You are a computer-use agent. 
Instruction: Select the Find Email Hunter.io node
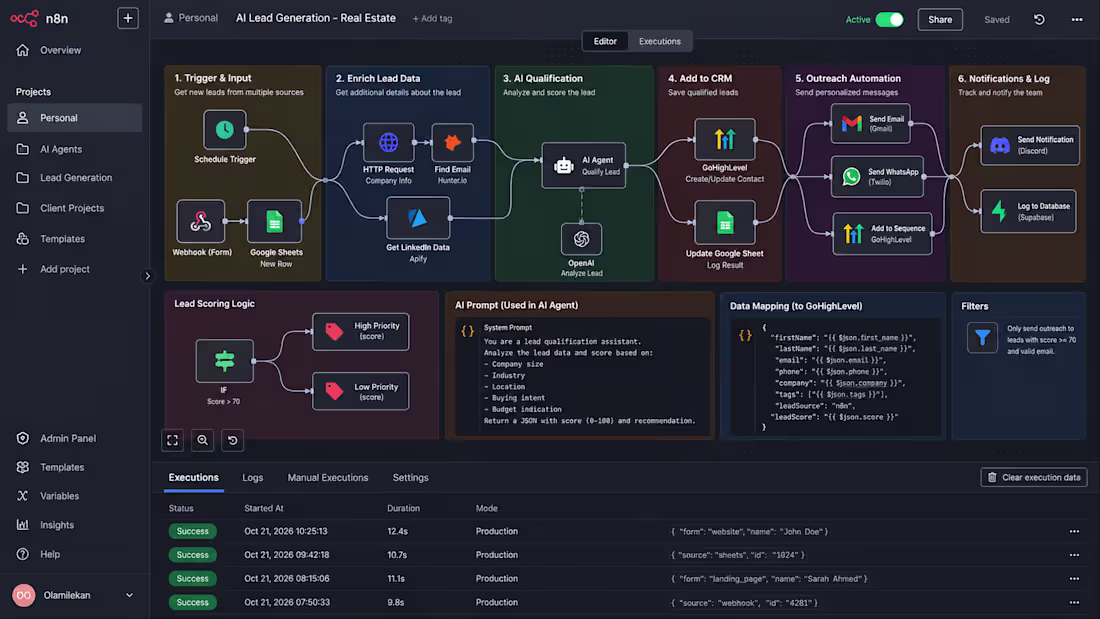(x=452, y=142)
